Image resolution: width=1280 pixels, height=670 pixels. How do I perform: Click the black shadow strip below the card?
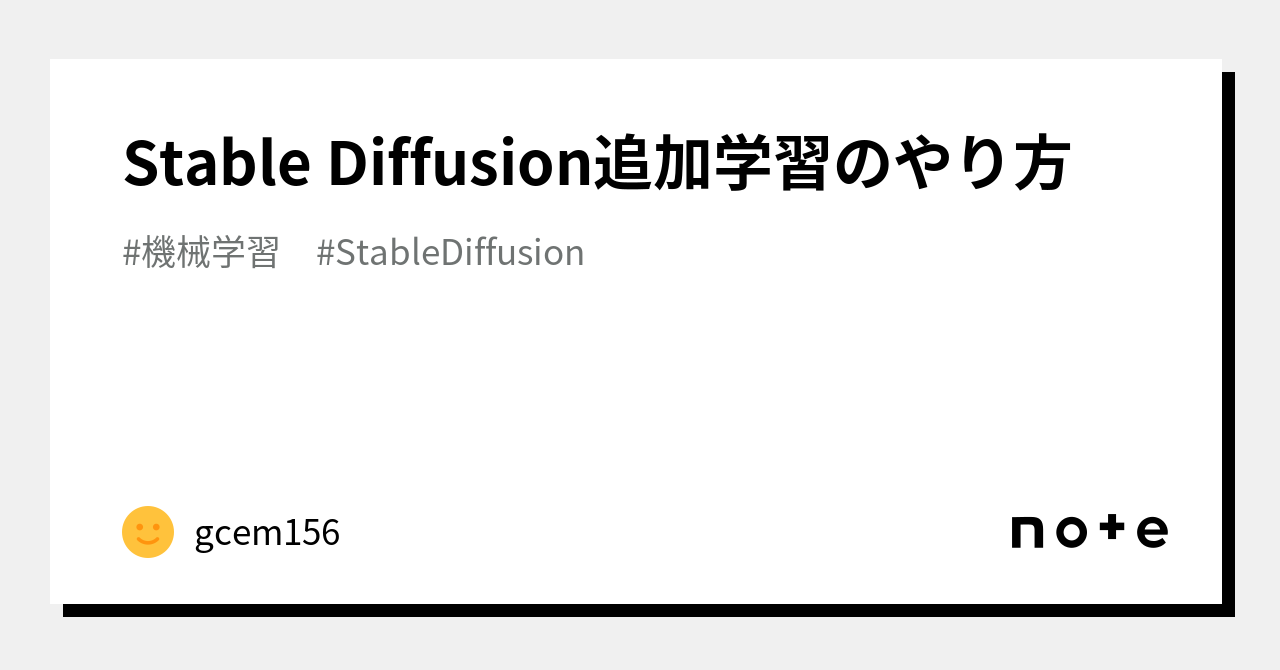click(x=640, y=610)
